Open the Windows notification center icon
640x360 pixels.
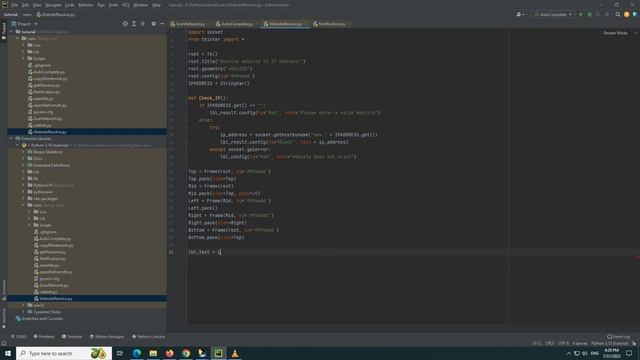(x=629, y=353)
